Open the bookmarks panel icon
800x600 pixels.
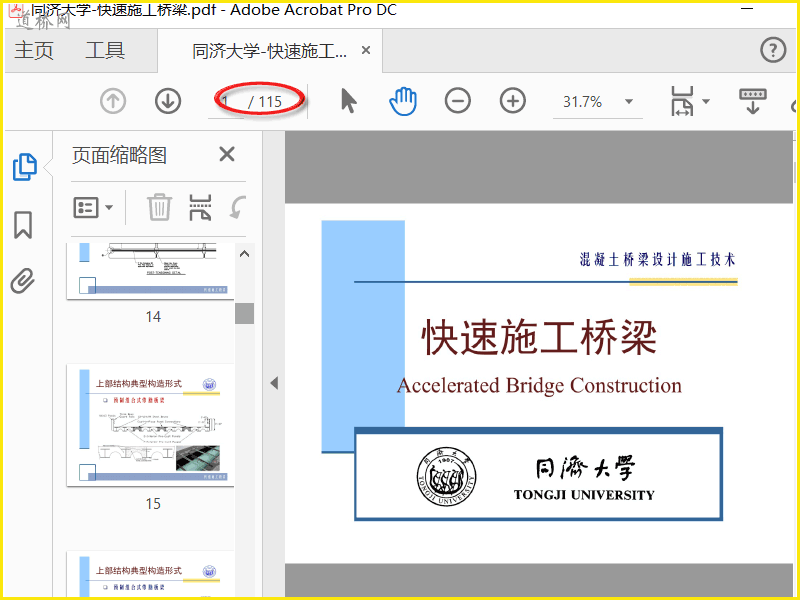tap(23, 225)
